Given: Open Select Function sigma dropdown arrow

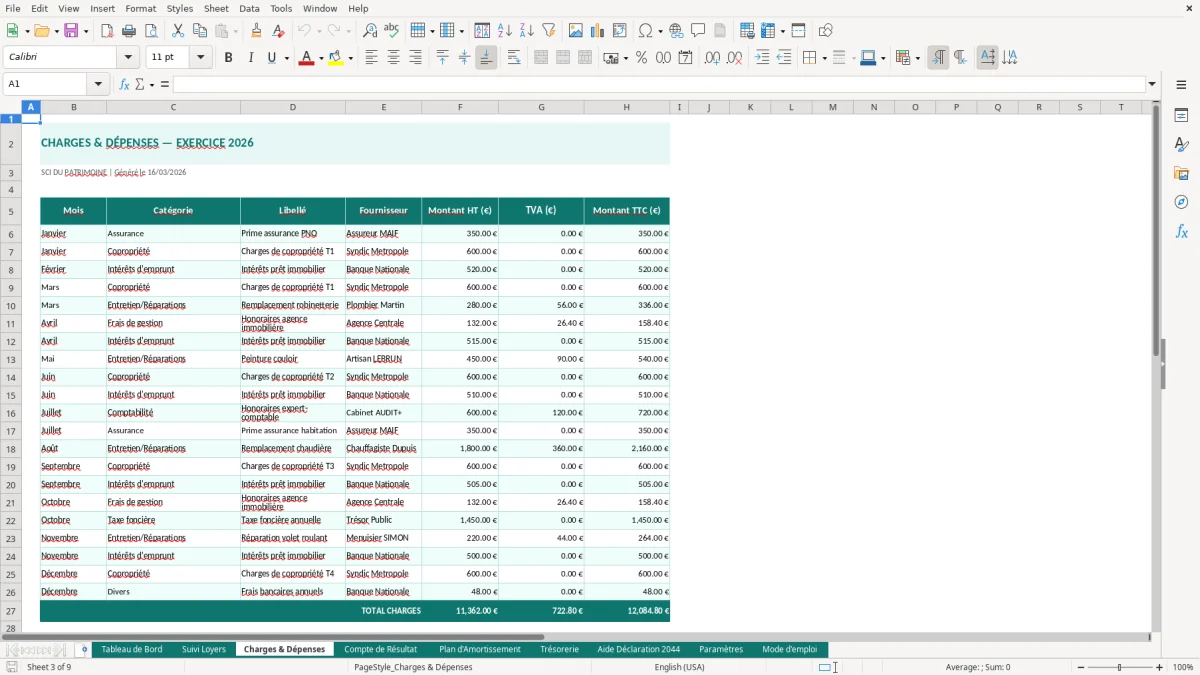Looking at the screenshot, I should (152, 84).
